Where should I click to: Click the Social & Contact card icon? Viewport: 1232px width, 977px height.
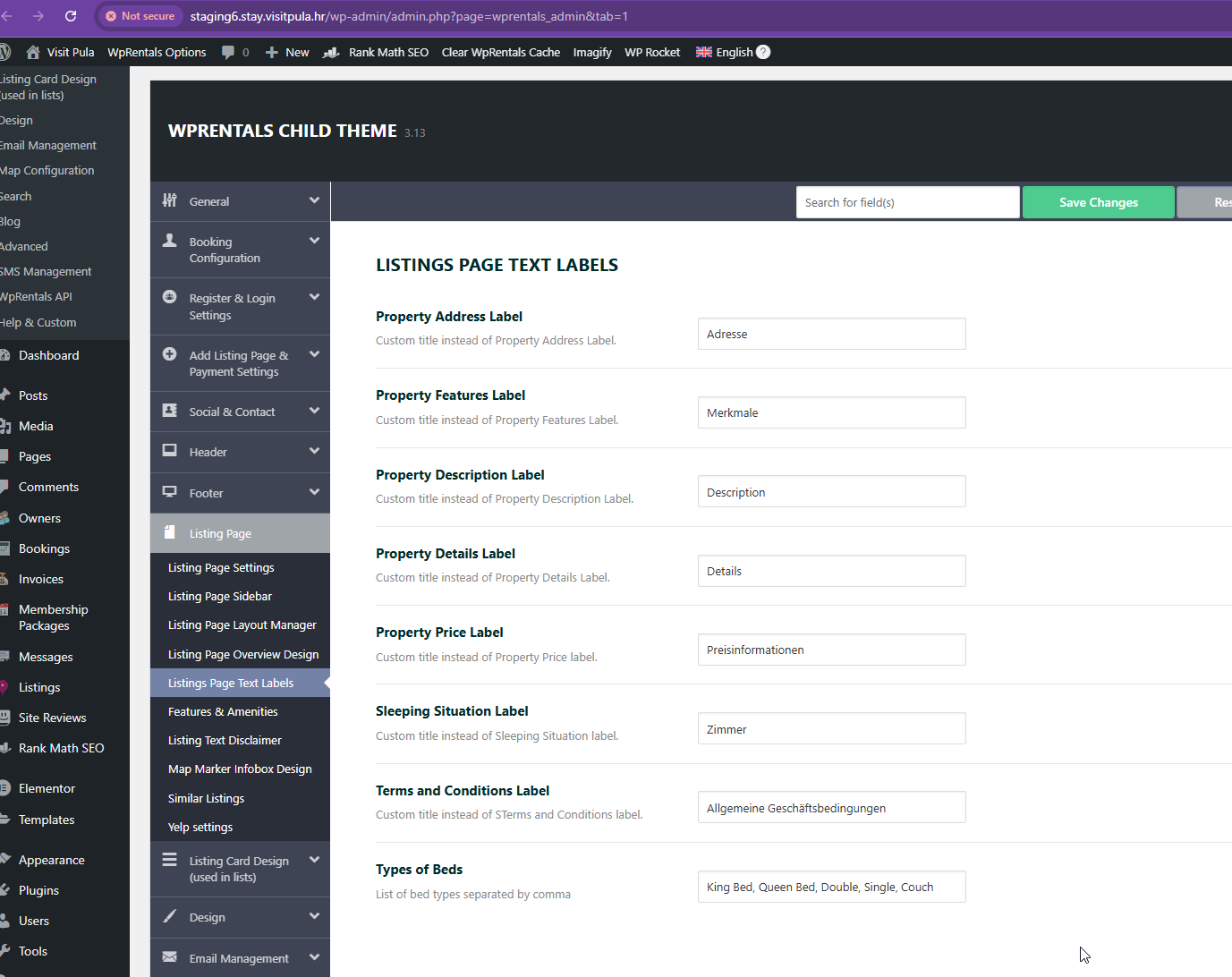coord(169,410)
